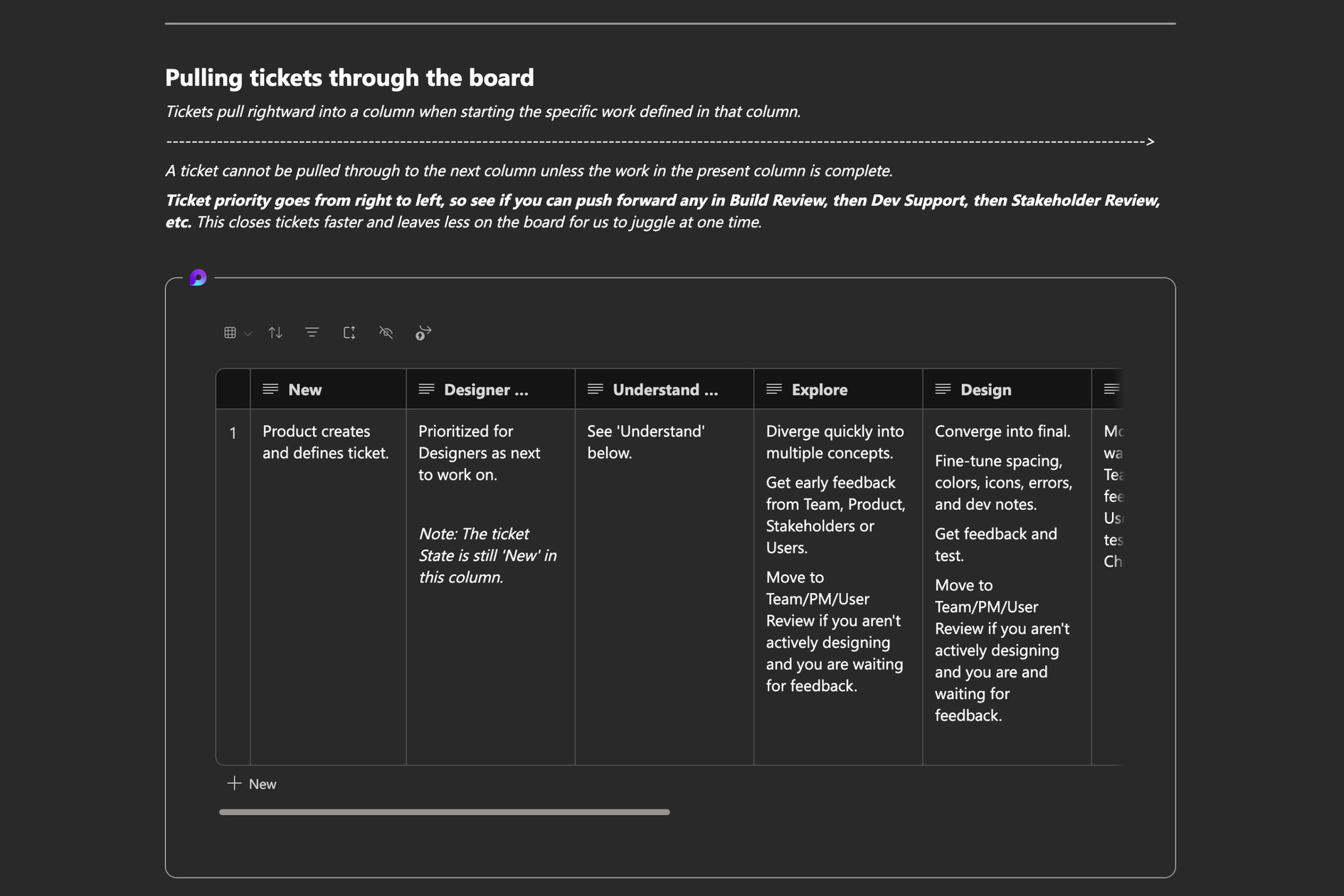Click the 'See Understand below' cell
Screen dimensions: 1344x896
tap(645, 442)
